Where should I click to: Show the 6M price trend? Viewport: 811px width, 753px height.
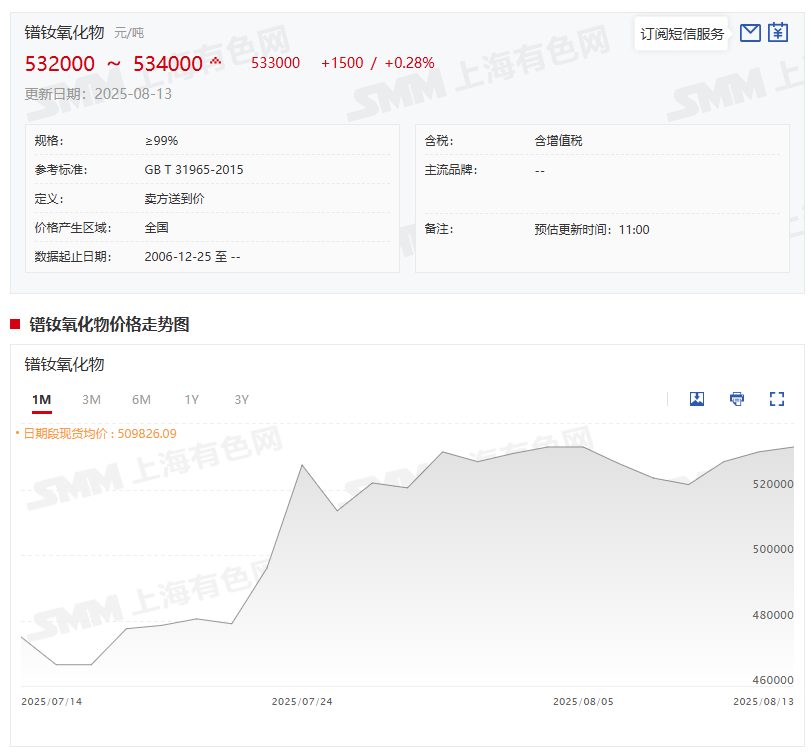(x=141, y=400)
